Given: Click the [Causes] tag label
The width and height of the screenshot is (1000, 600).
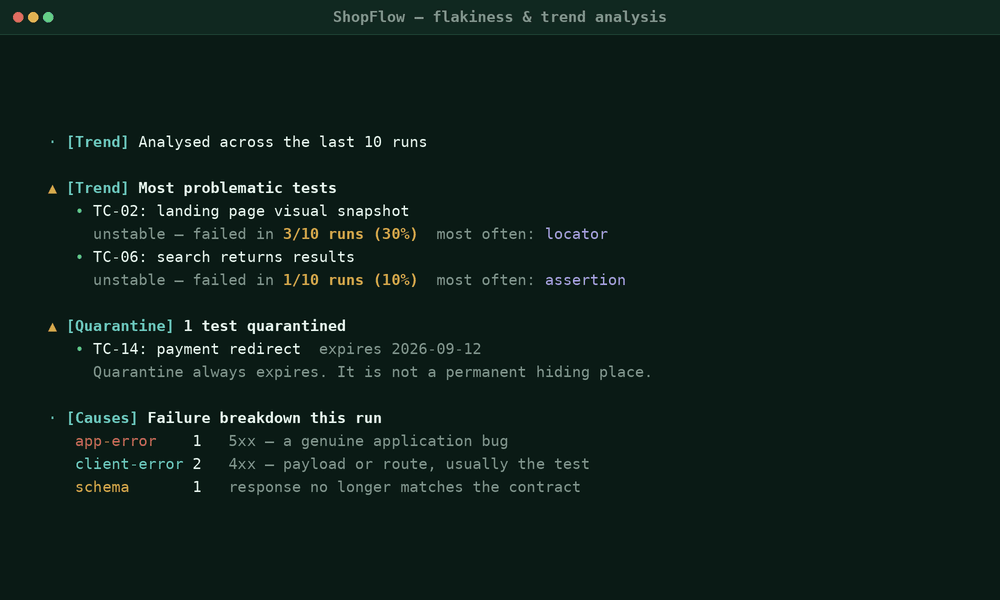Looking at the screenshot, I should click(102, 418).
